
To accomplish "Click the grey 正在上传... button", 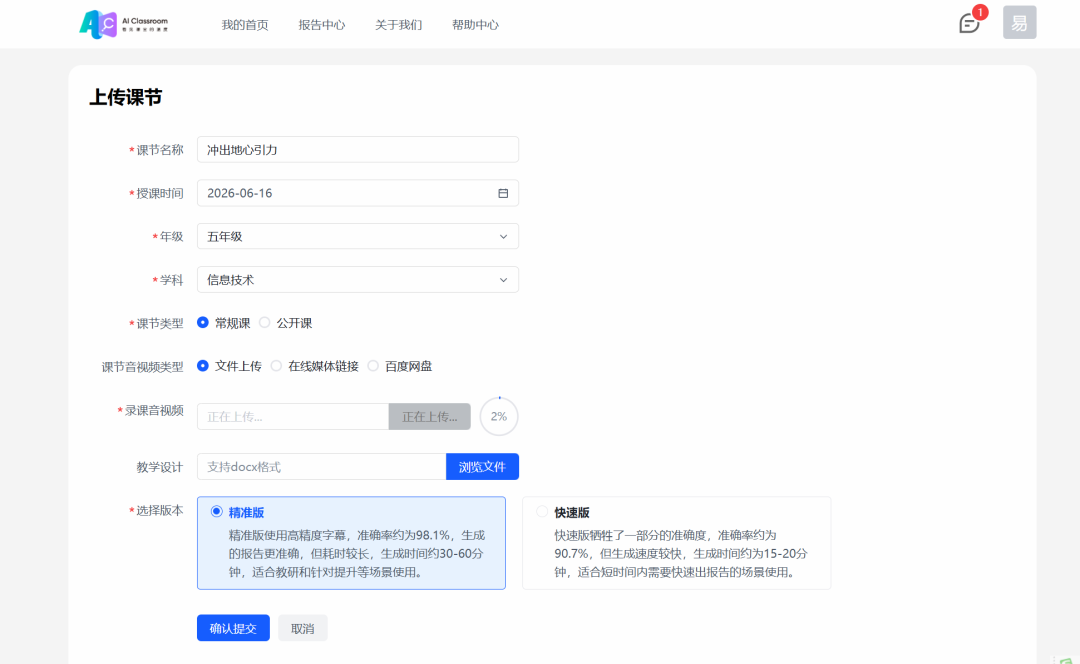I will [x=430, y=417].
